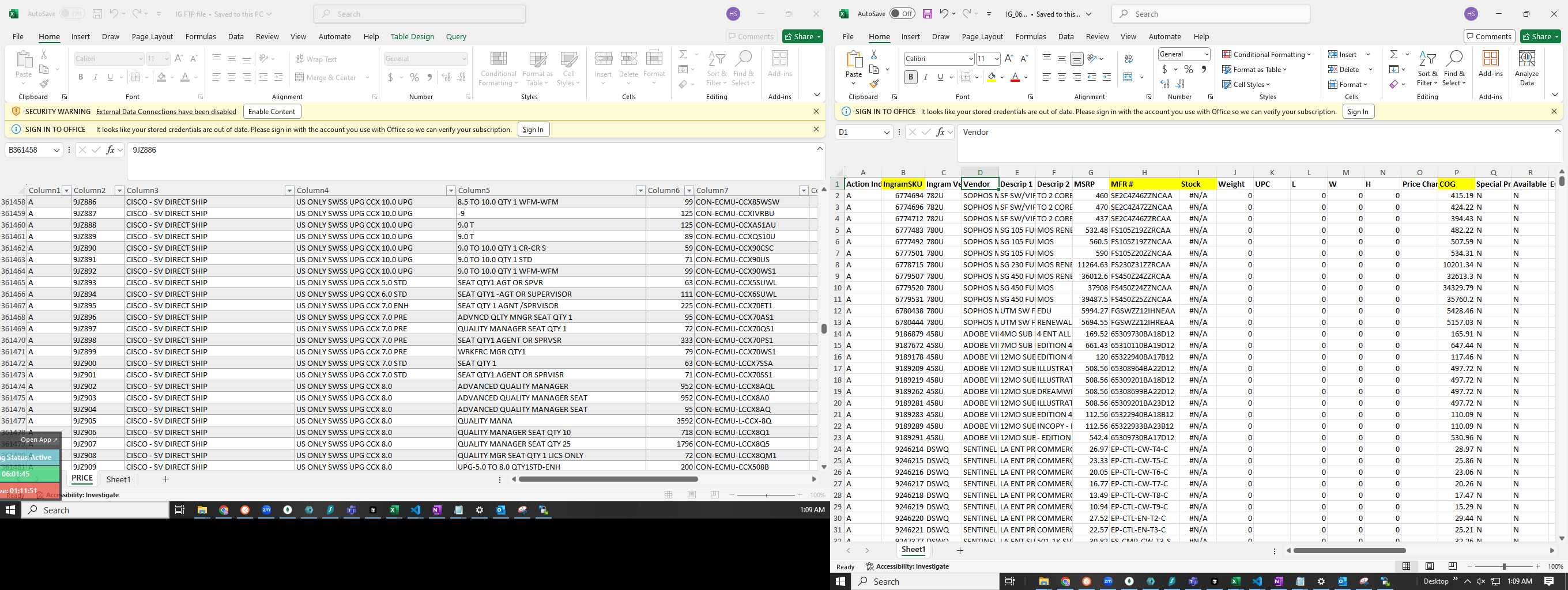Toggle AutoSave switch in right Excel window
This screenshot has width=1568, height=590.
click(x=902, y=14)
